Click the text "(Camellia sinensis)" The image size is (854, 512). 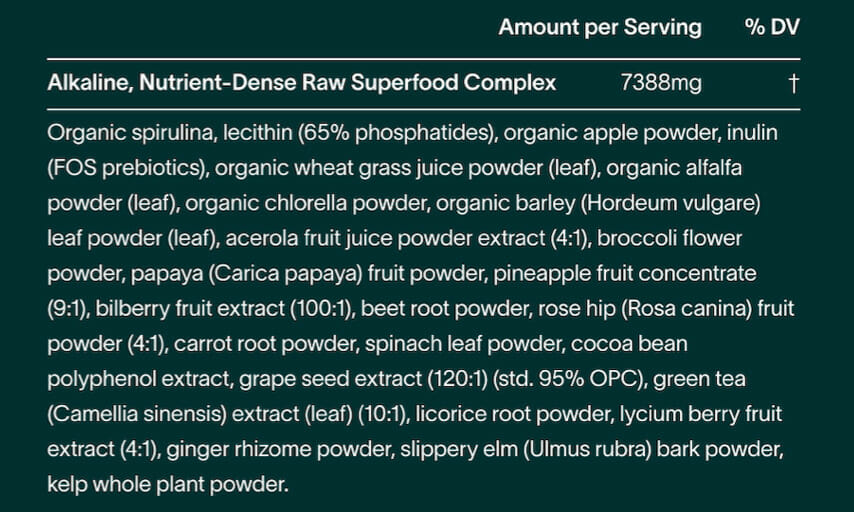click(137, 414)
